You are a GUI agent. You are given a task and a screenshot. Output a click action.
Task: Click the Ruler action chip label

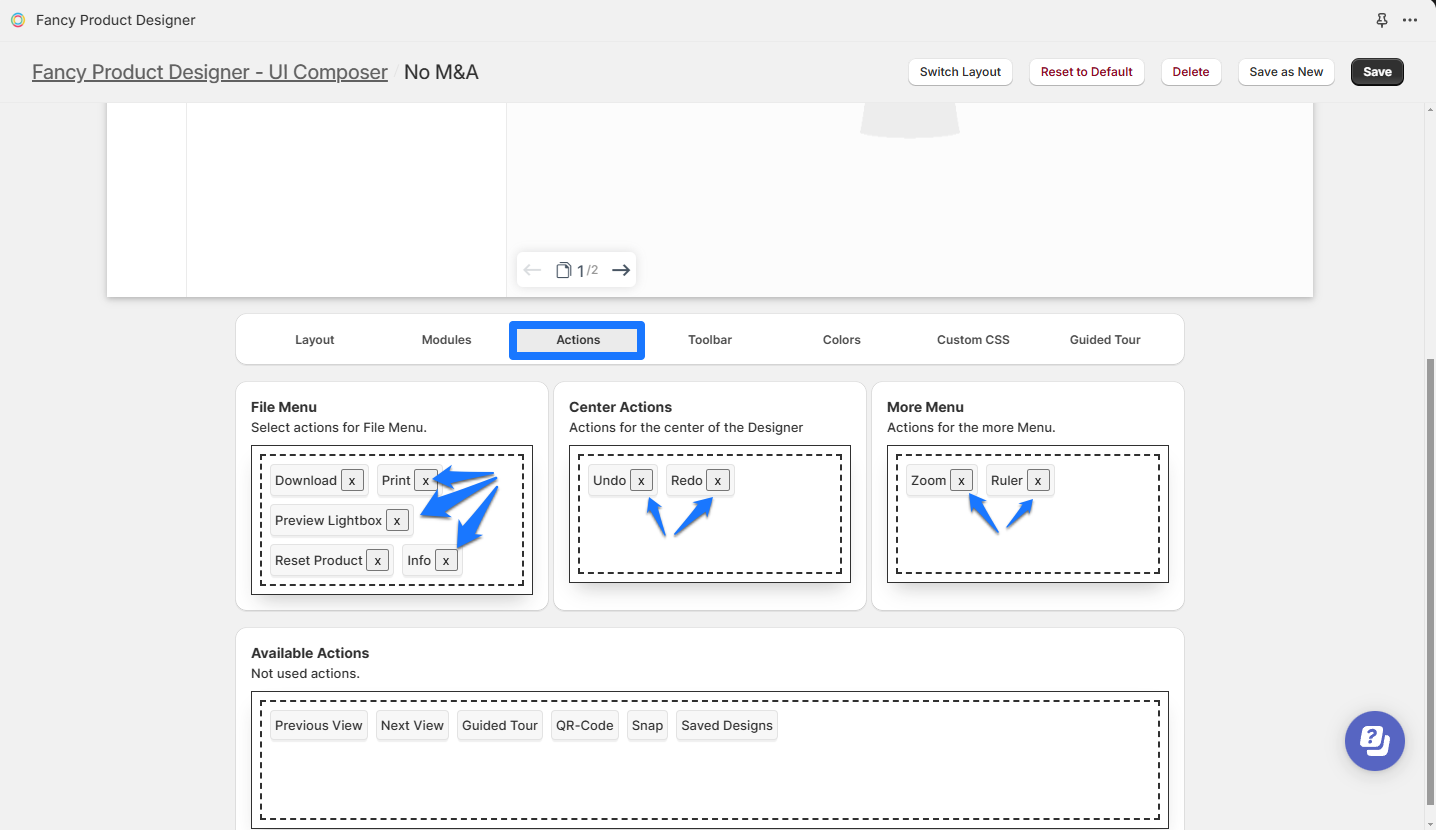point(1007,481)
